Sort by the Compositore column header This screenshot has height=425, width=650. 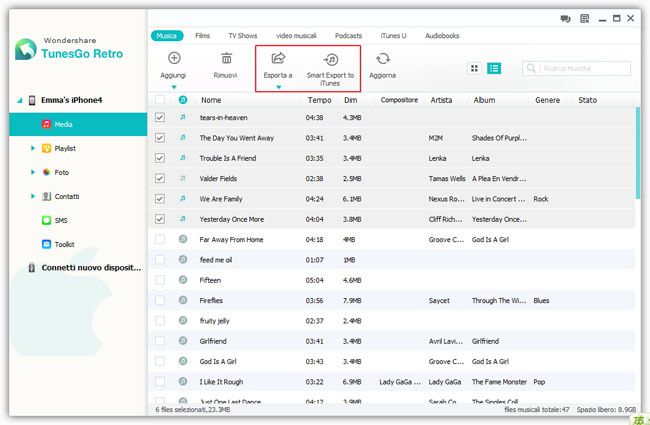[x=399, y=100]
